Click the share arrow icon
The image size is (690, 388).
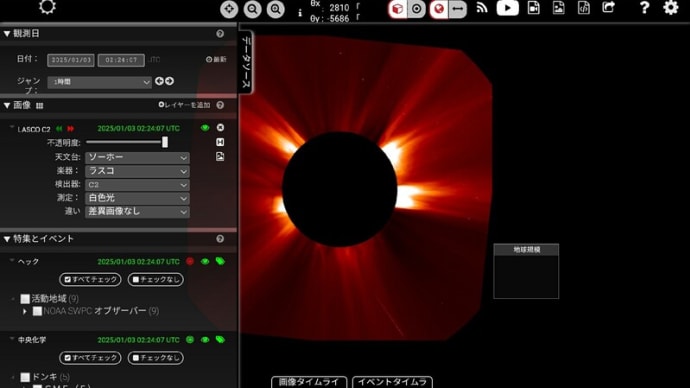(609, 7)
